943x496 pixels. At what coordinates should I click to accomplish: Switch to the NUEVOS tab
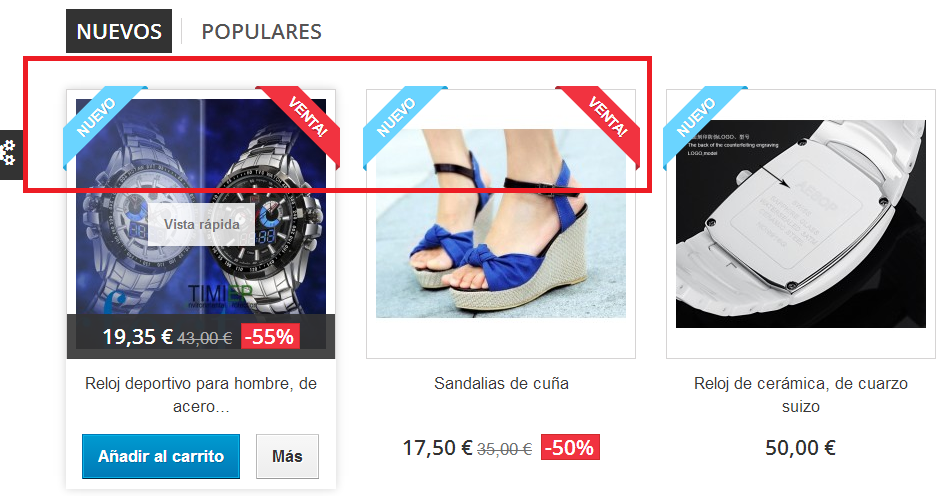point(119,31)
